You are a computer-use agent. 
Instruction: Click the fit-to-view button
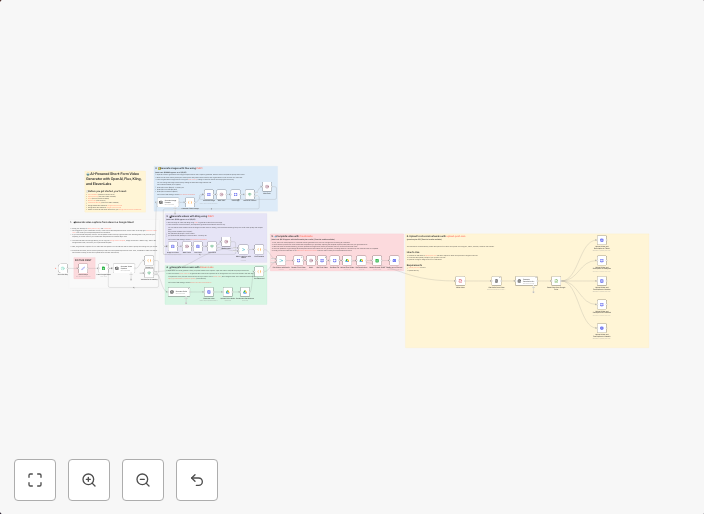(35, 480)
